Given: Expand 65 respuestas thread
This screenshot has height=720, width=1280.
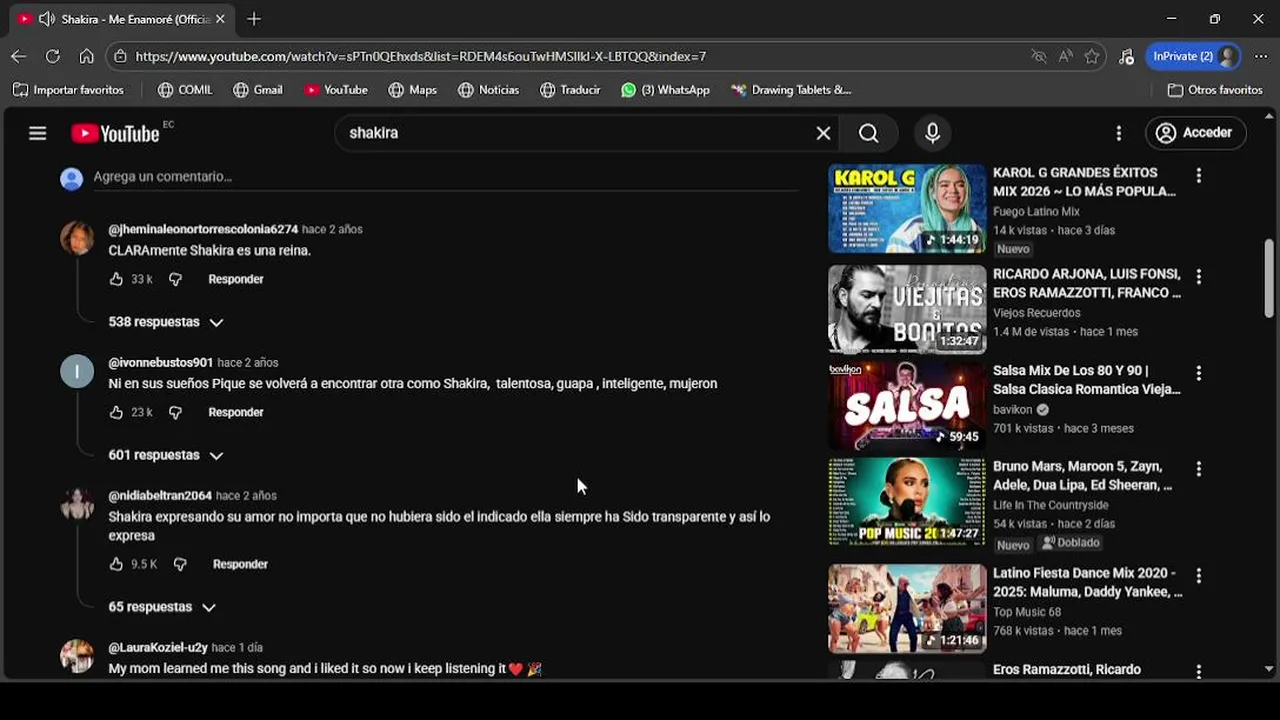Looking at the screenshot, I should tap(161, 607).
